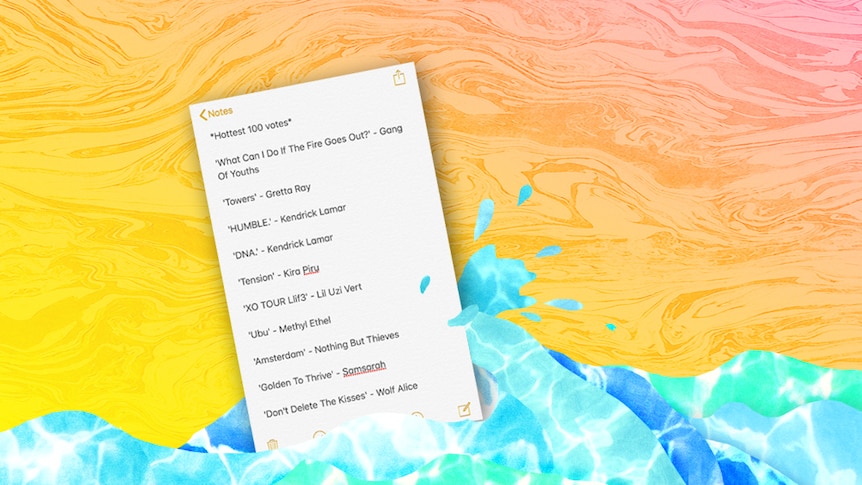Screen dimensions: 862x485
Task: Tap the share icon on the note
Action: pos(399,78)
